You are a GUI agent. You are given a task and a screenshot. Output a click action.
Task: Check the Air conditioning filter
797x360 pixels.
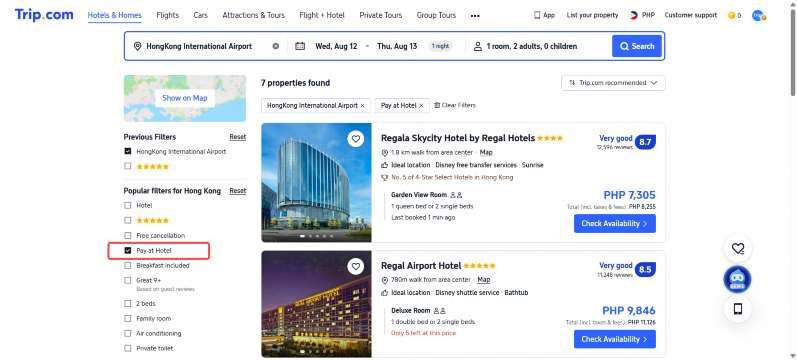[128, 334]
